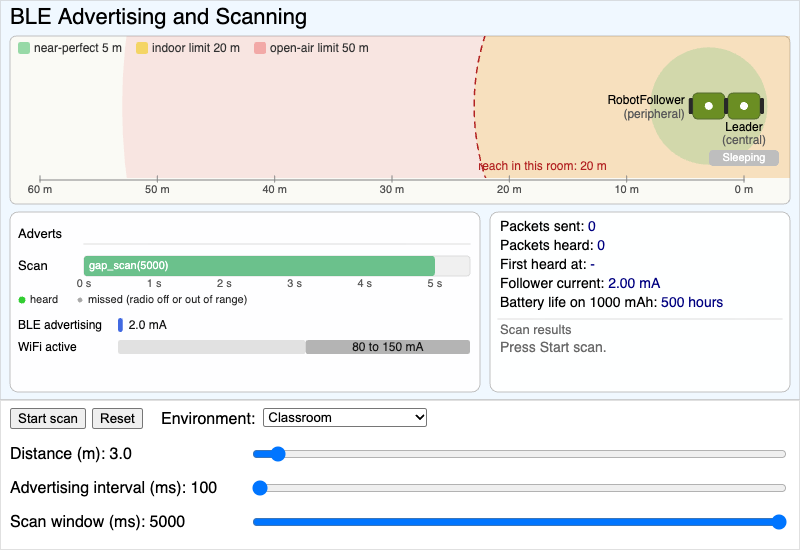Click the 2.0 mA BLE advertising value
The width and height of the screenshot is (800, 552).
tap(147, 325)
